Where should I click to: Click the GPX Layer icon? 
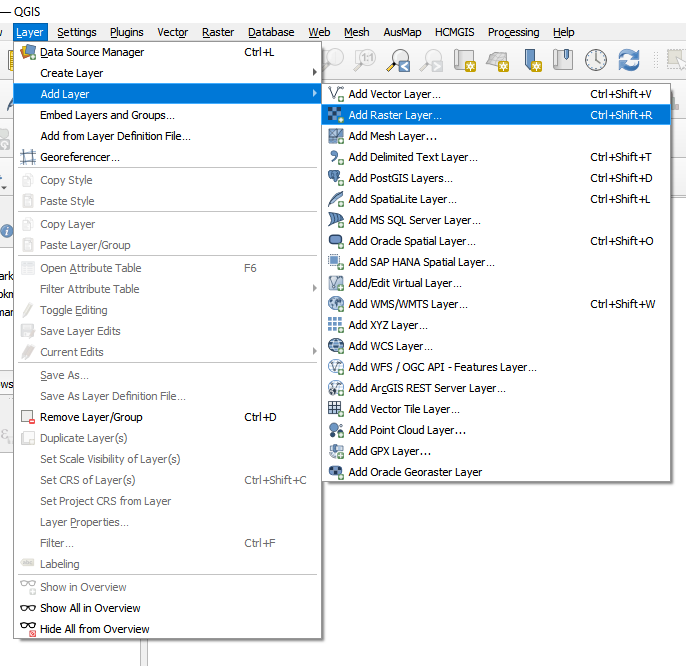tap(336, 451)
